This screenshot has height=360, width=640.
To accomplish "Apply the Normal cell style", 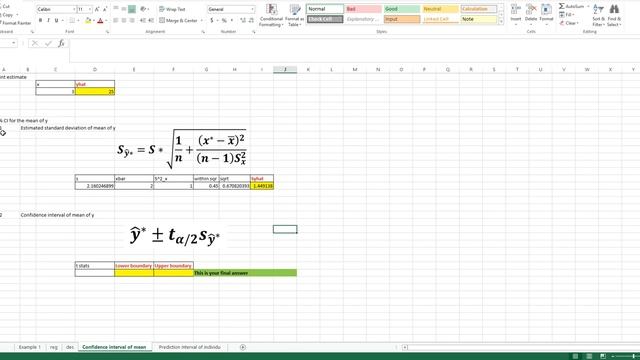I will (325, 9).
